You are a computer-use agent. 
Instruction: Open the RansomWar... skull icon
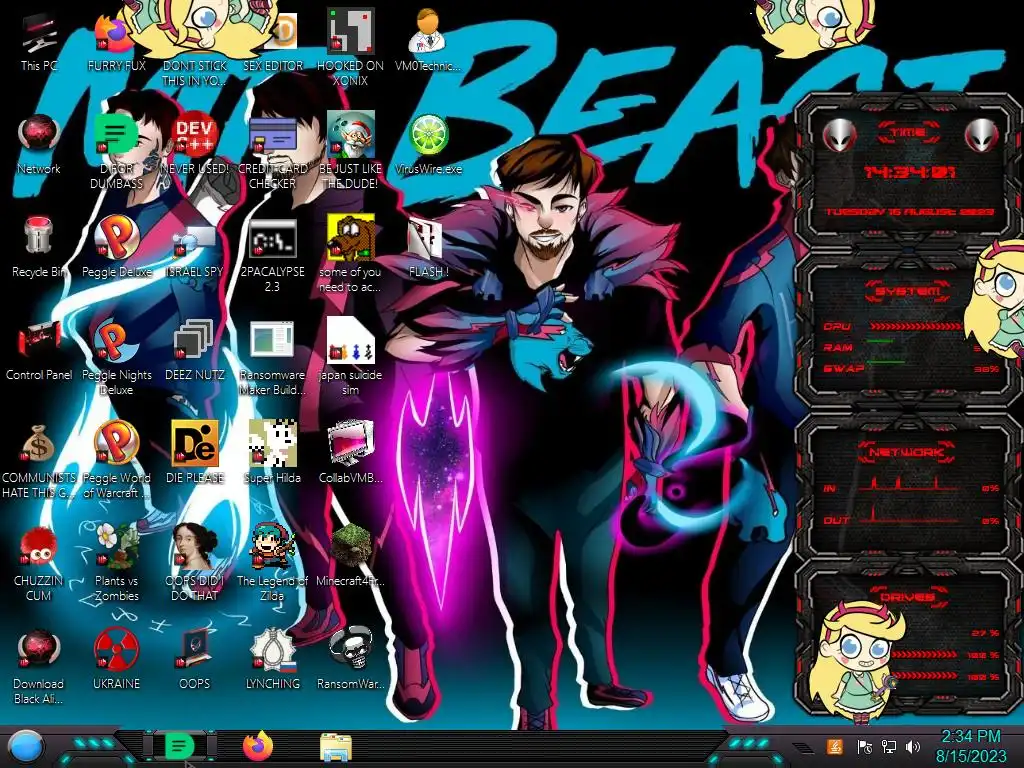350,648
